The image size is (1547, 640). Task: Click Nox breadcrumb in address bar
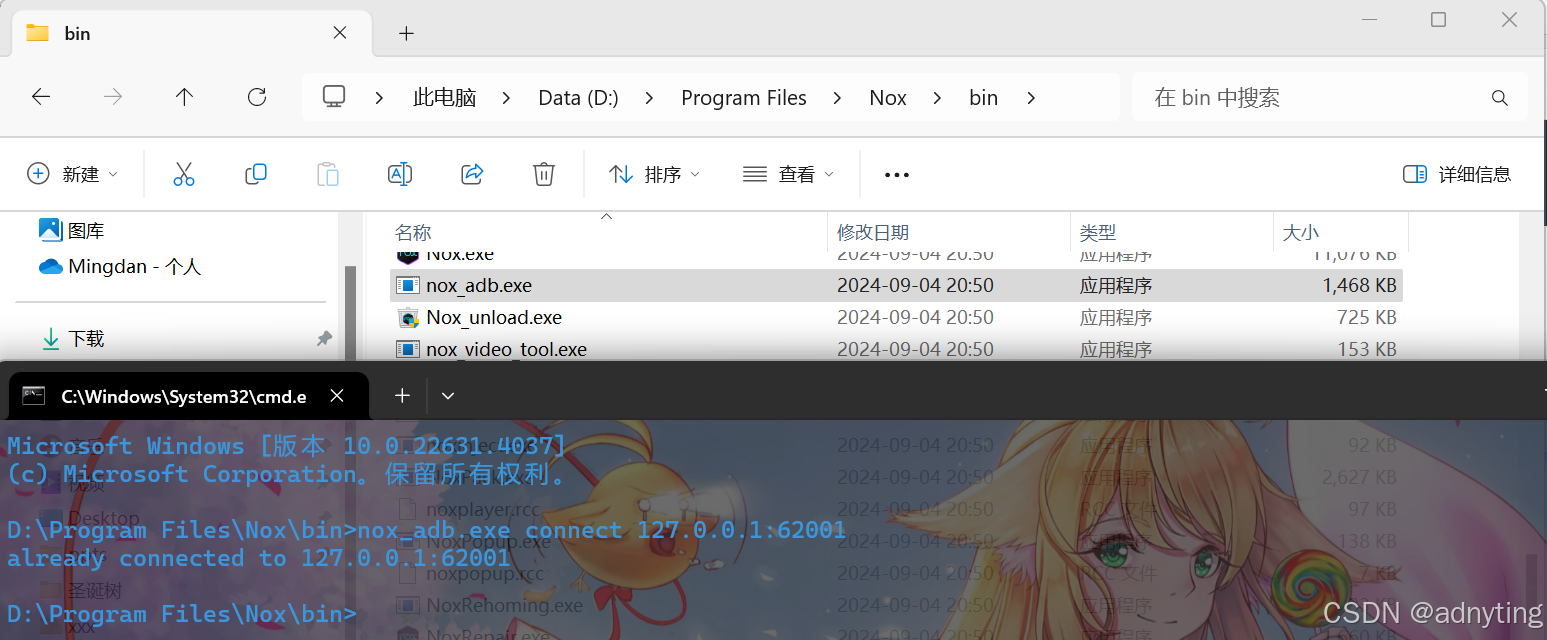[x=888, y=98]
